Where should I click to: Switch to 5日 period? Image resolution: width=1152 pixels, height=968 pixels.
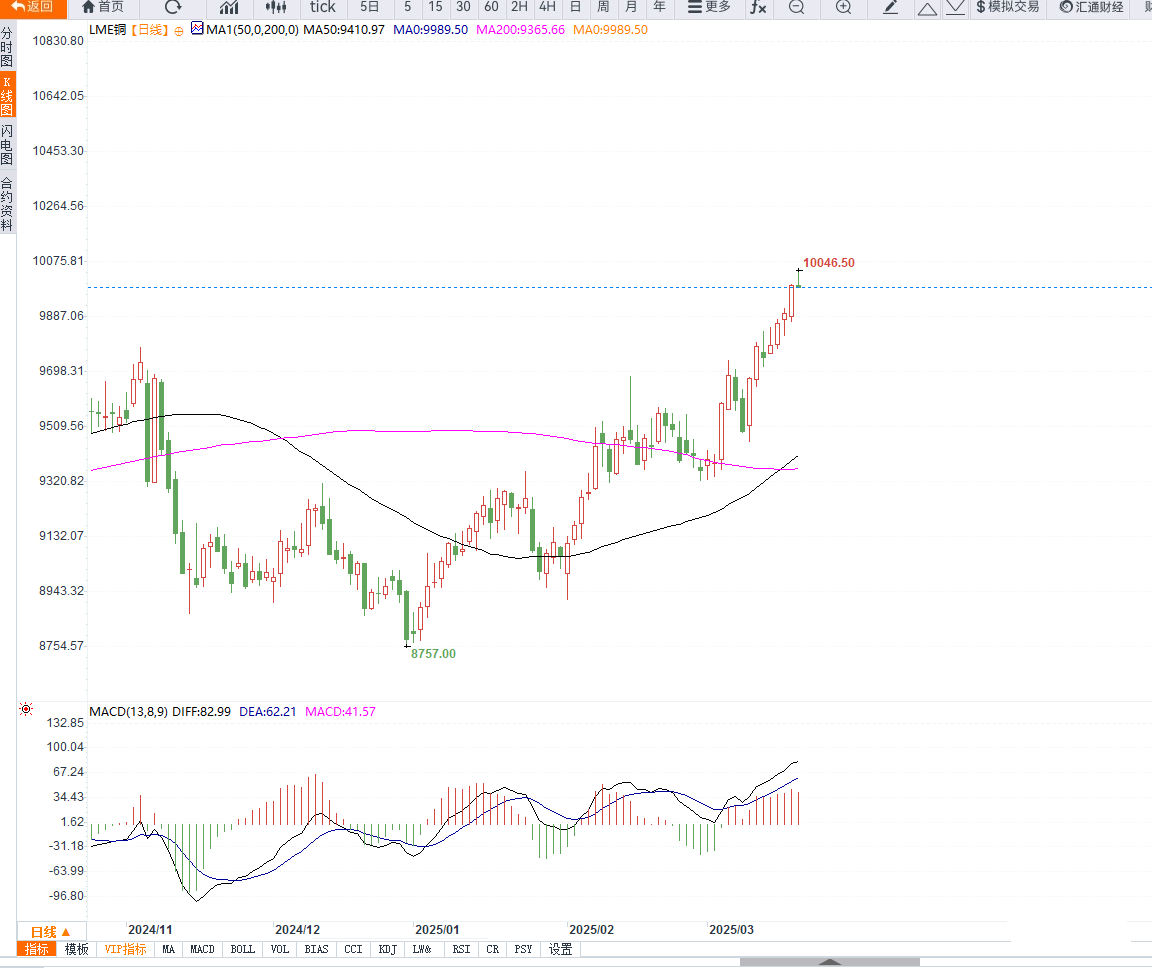click(x=369, y=7)
